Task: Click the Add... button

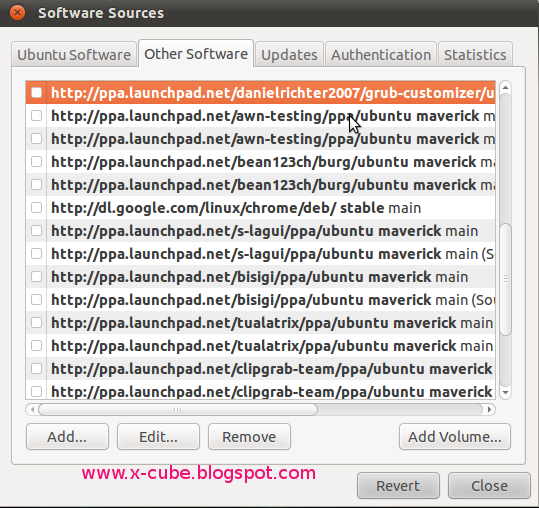Action: click(x=67, y=437)
